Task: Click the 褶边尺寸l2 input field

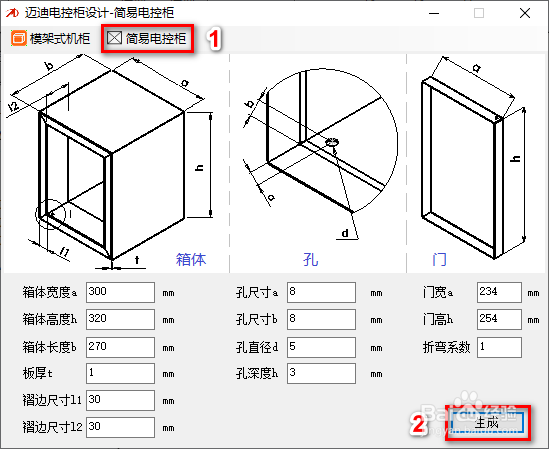Action: [x=120, y=427]
